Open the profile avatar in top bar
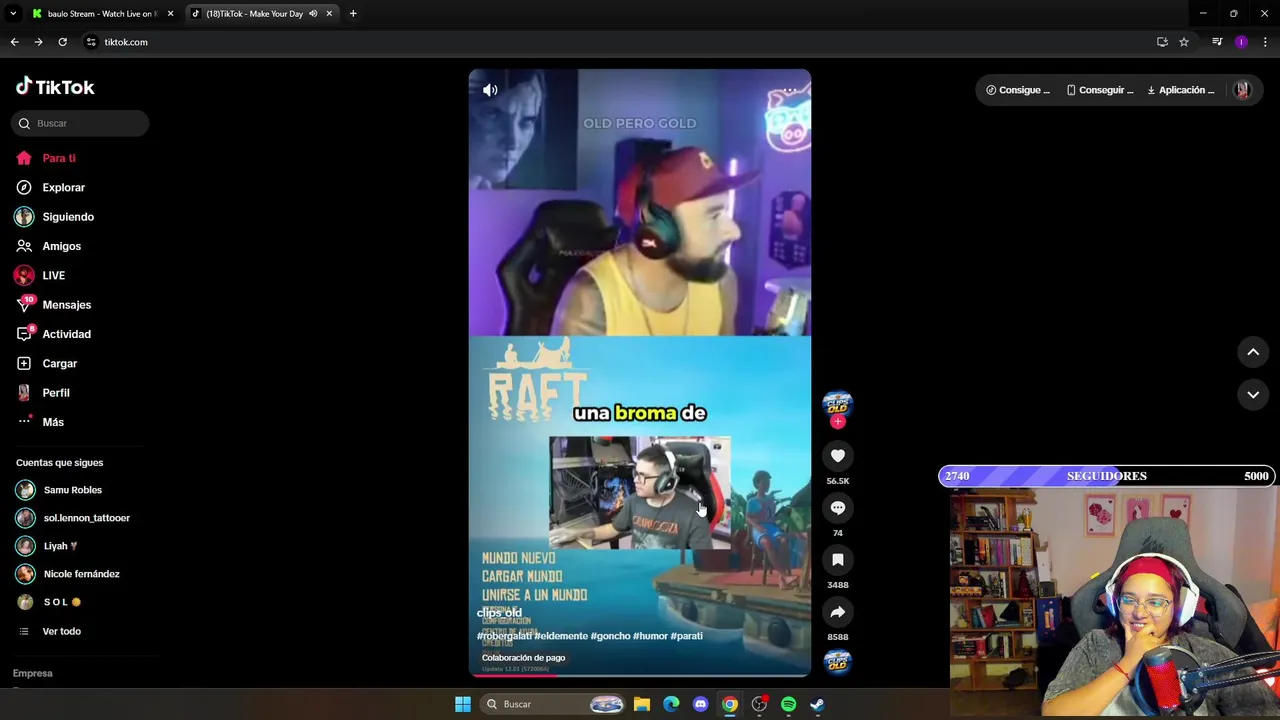 point(1242,90)
